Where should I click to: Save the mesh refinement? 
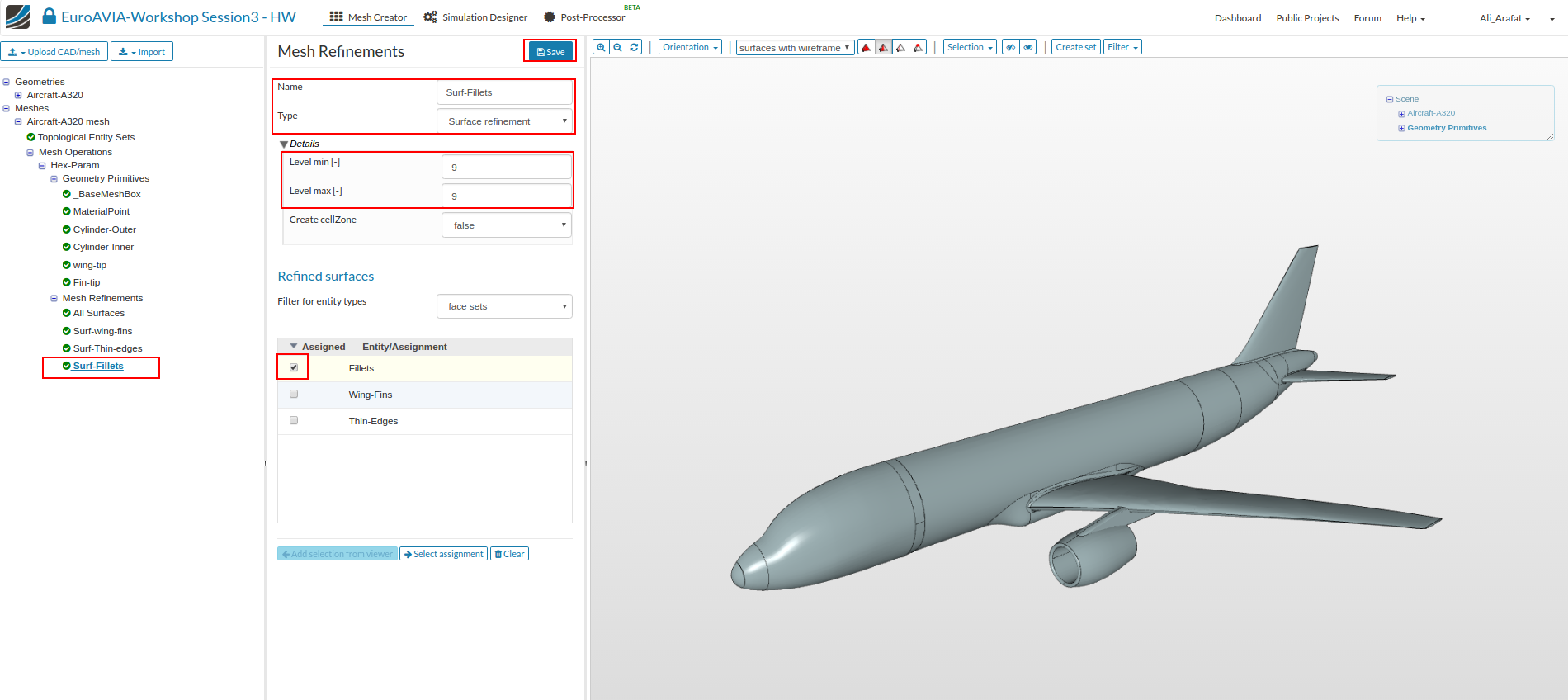click(550, 52)
